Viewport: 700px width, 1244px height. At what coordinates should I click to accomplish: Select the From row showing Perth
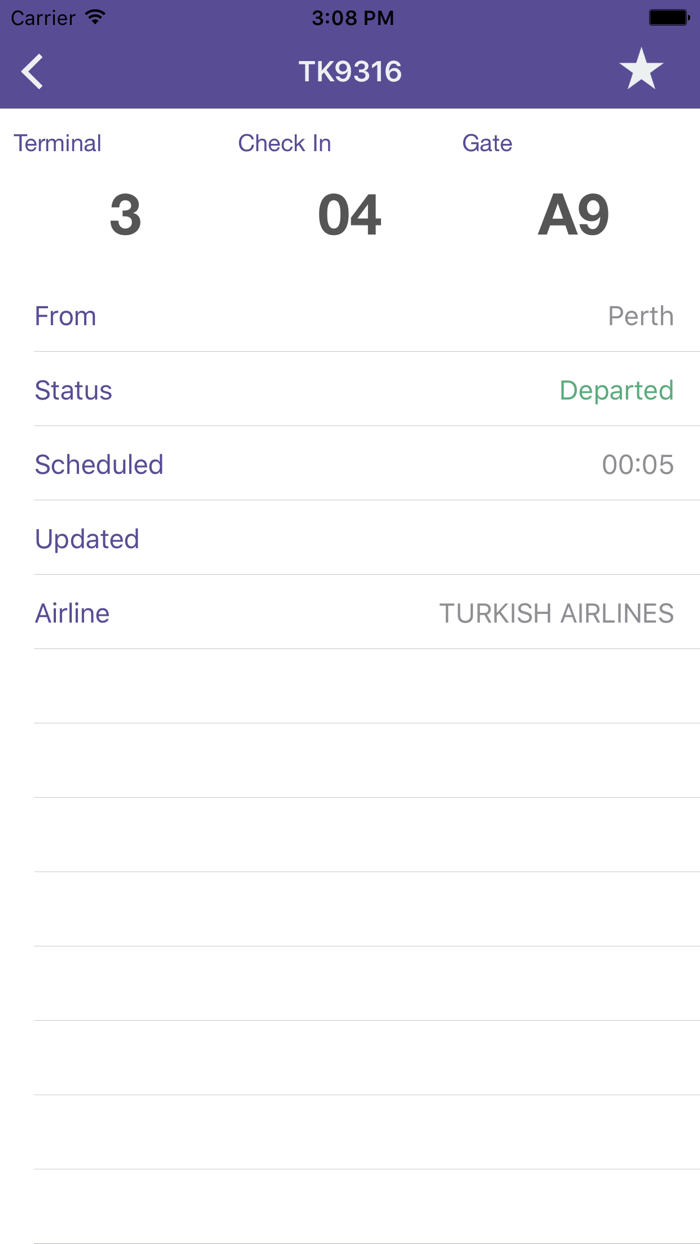point(350,316)
